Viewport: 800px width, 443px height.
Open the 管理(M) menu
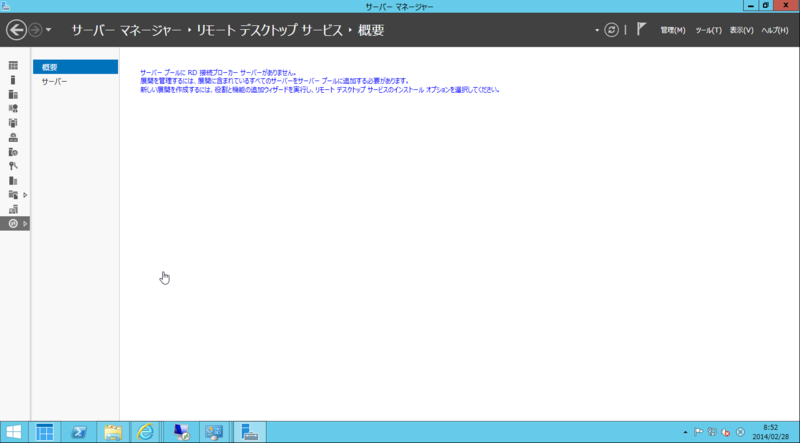click(673, 30)
